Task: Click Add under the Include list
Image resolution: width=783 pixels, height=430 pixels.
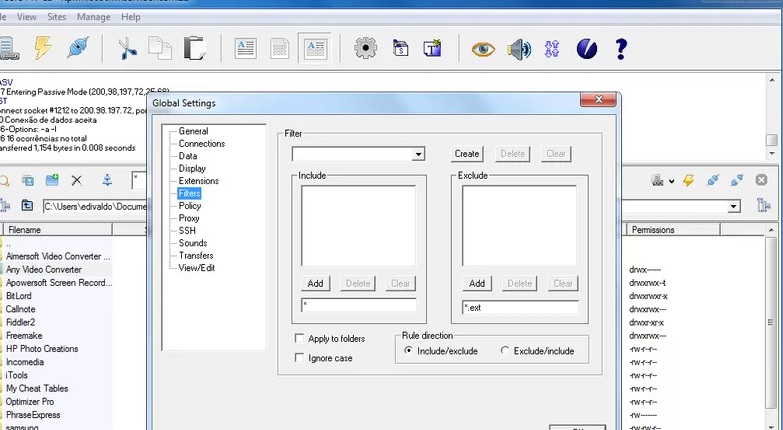Action: pyautogui.click(x=315, y=284)
